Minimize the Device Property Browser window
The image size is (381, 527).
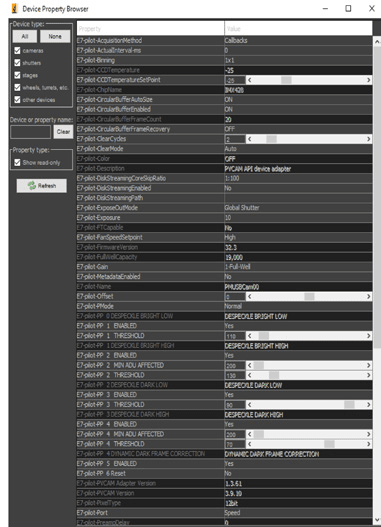coord(325,8)
